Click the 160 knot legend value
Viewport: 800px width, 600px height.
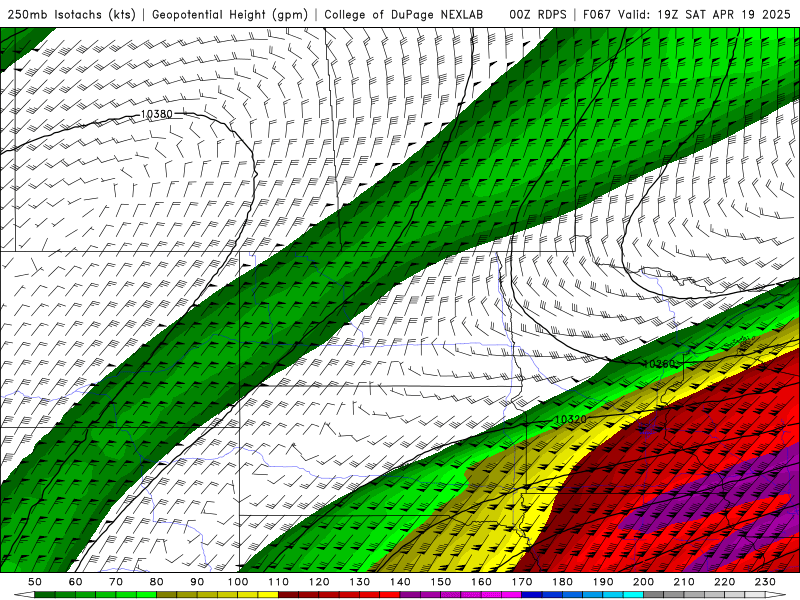[x=481, y=582]
